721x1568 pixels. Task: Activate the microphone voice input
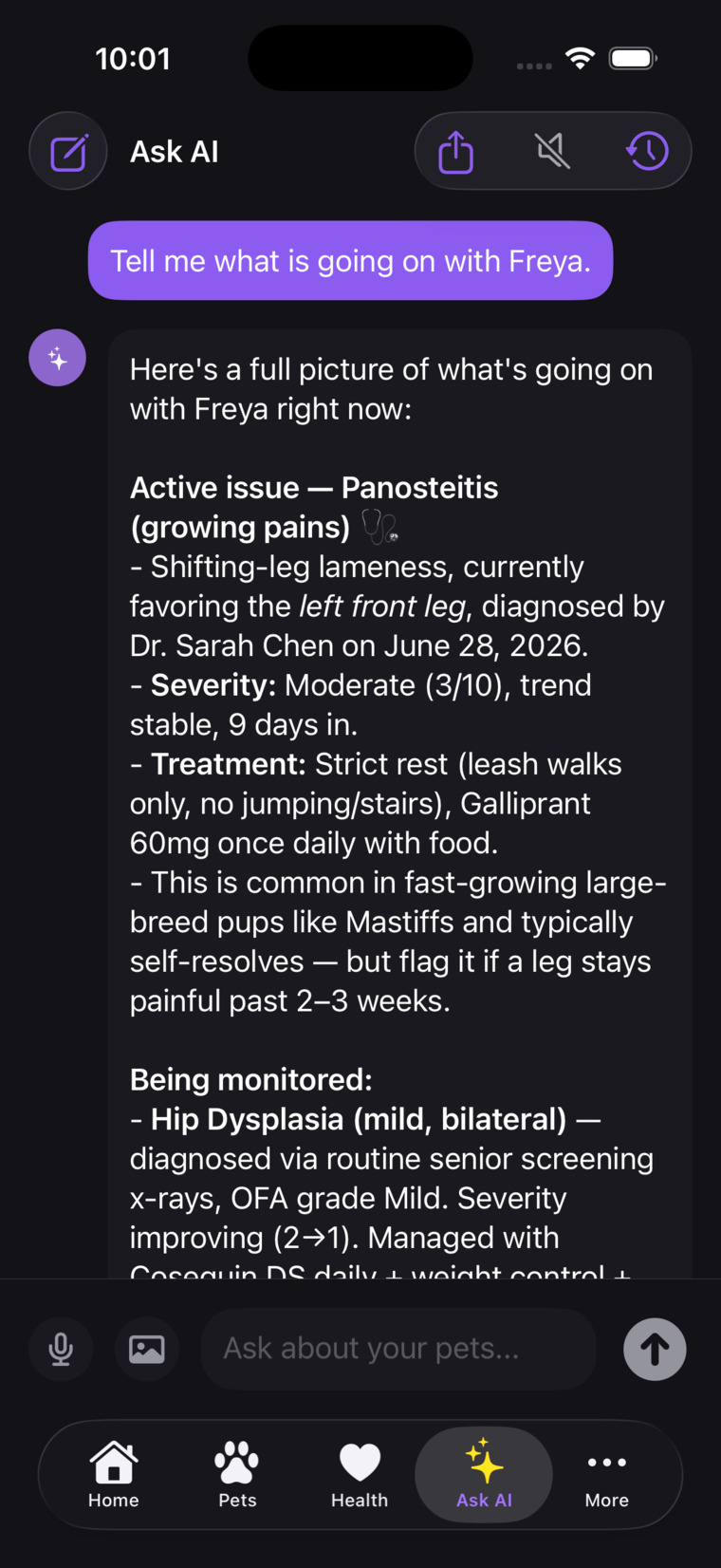point(61,1349)
